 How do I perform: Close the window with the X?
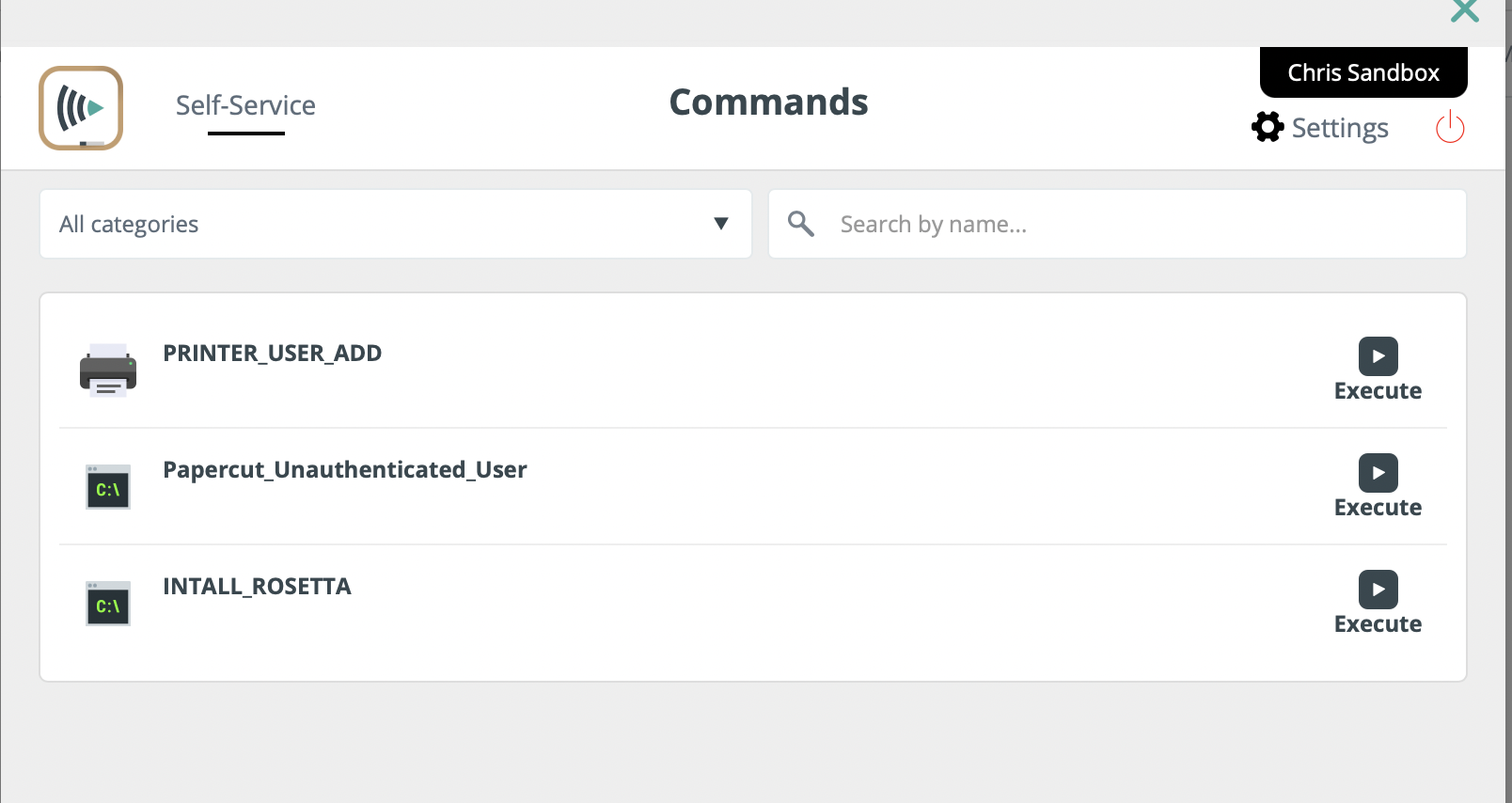1465,10
